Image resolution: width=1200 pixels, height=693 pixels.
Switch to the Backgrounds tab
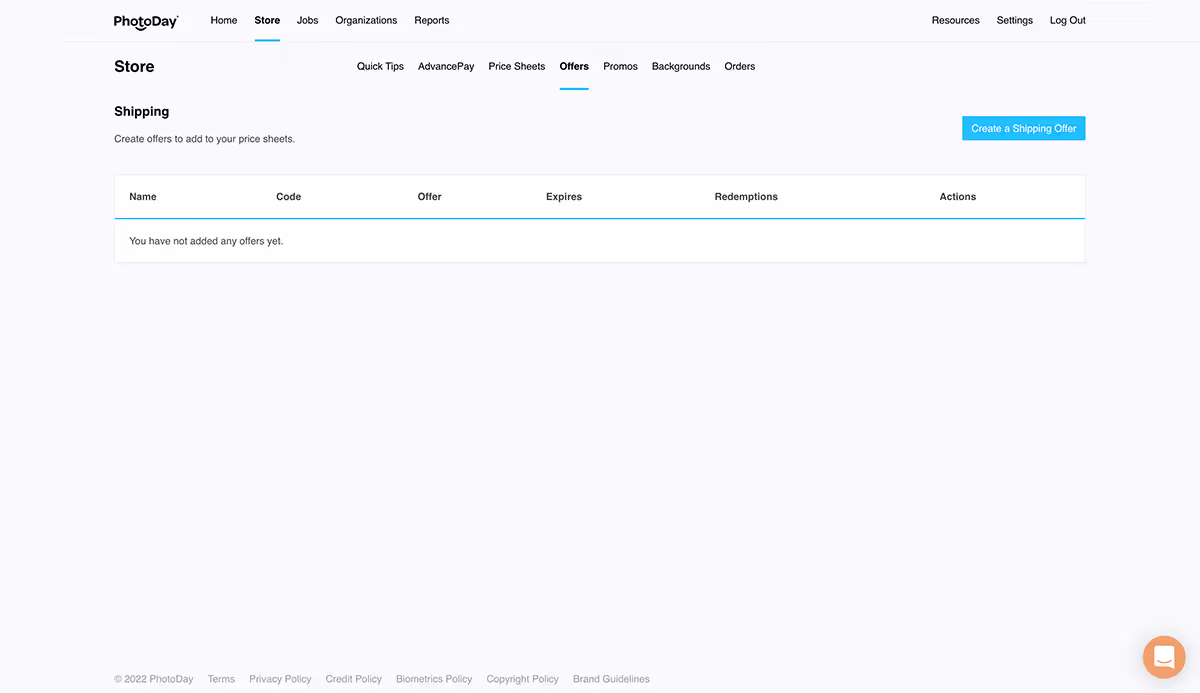coord(681,66)
